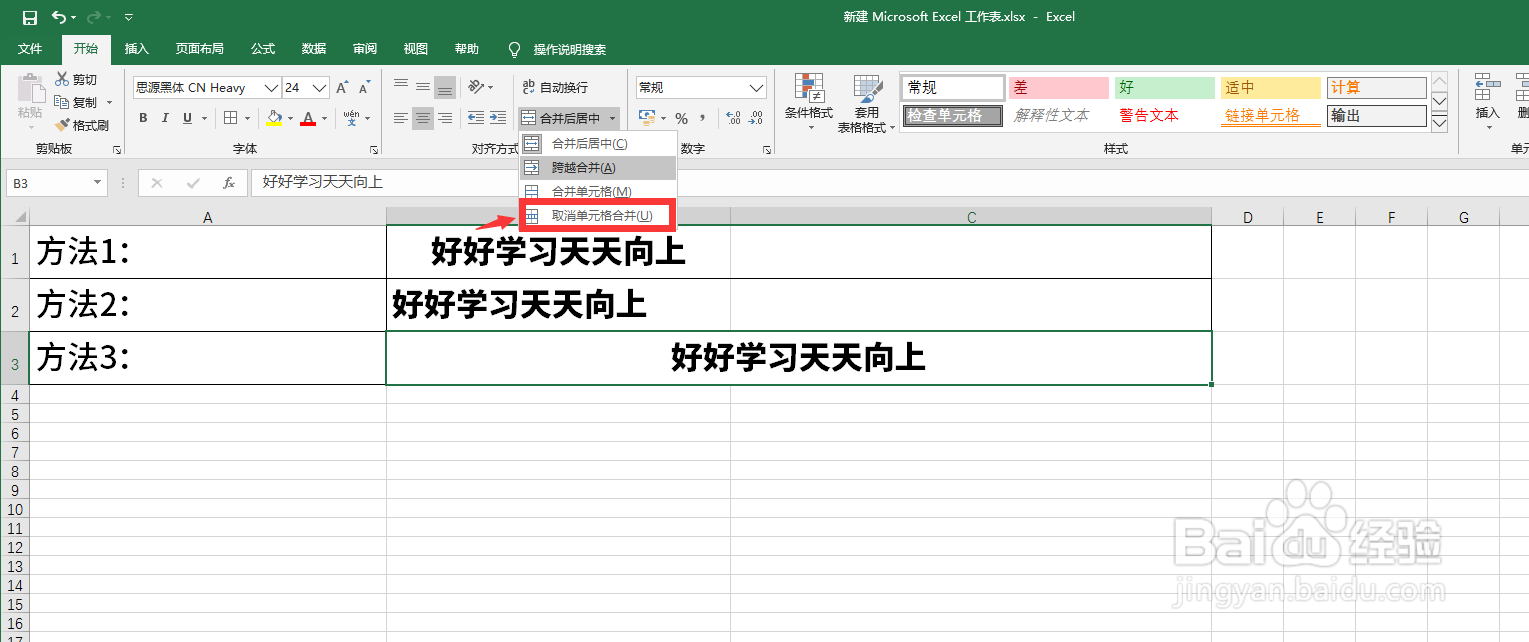
Task: Toggle italic formatting
Action: (165, 117)
